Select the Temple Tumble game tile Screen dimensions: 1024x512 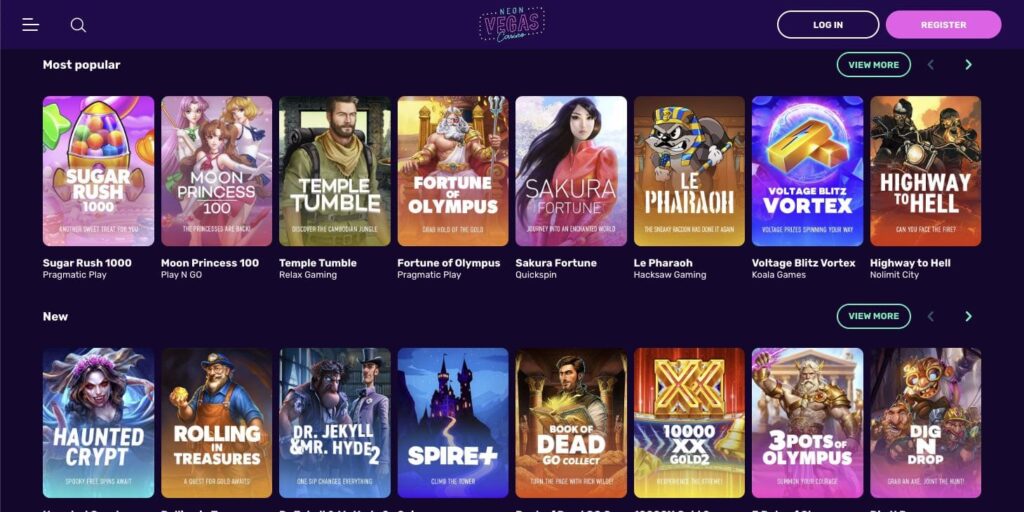click(x=335, y=171)
